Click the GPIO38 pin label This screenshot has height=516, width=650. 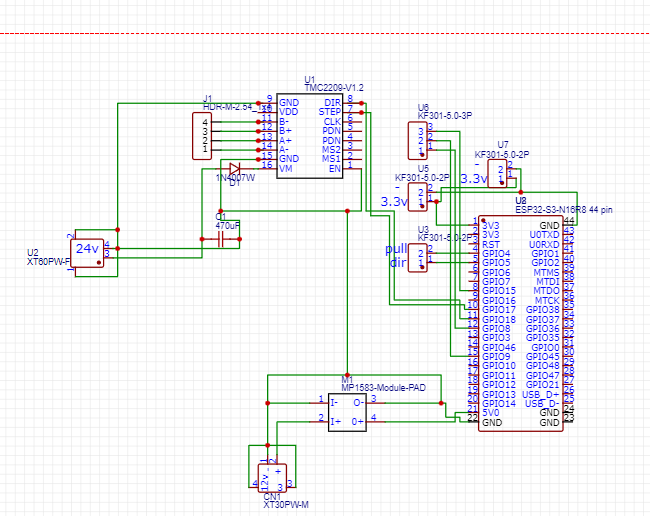click(543, 310)
